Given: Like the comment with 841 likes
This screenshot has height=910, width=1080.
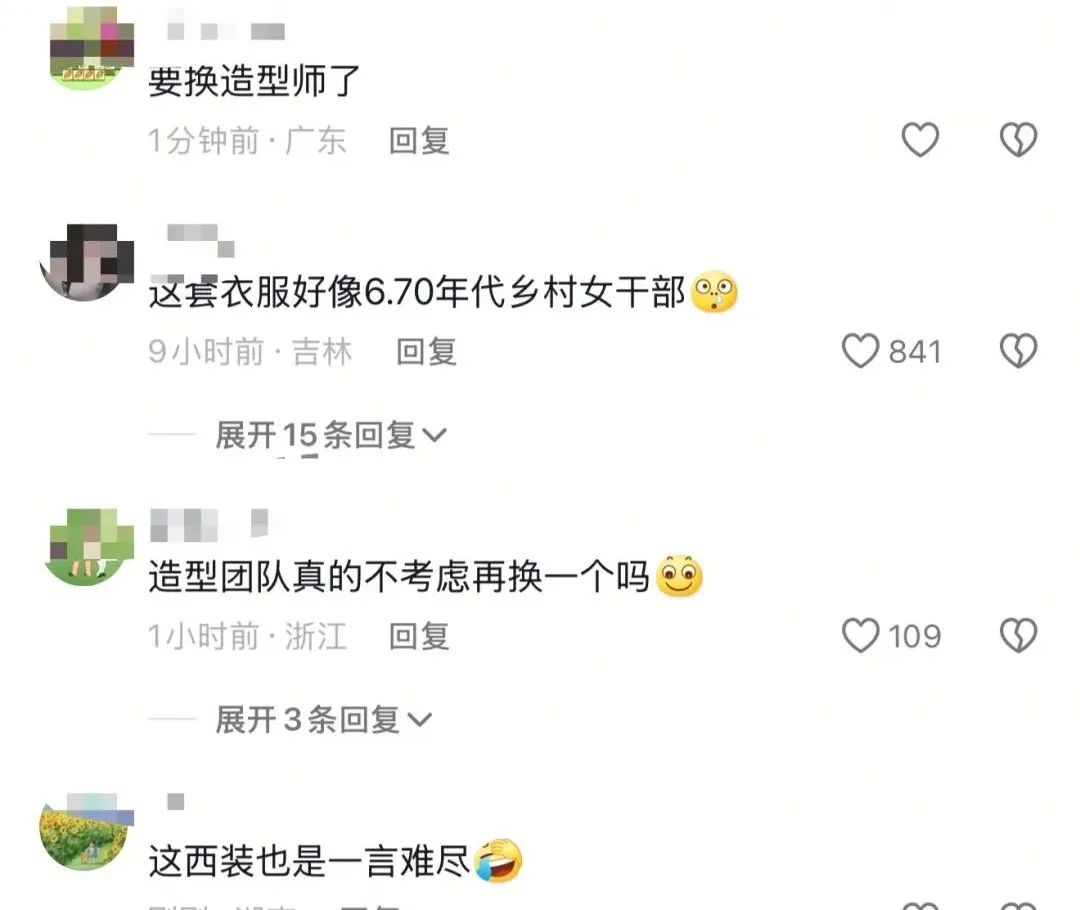Looking at the screenshot, I should [860, 351].
